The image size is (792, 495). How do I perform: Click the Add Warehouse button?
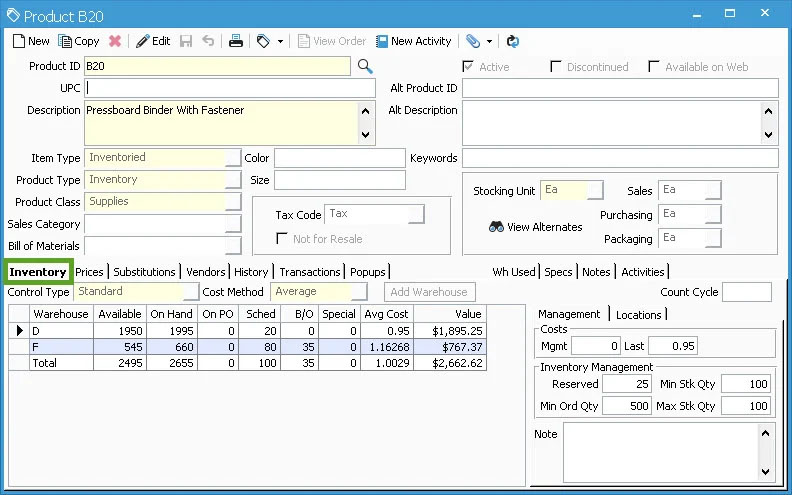[429, 292]
